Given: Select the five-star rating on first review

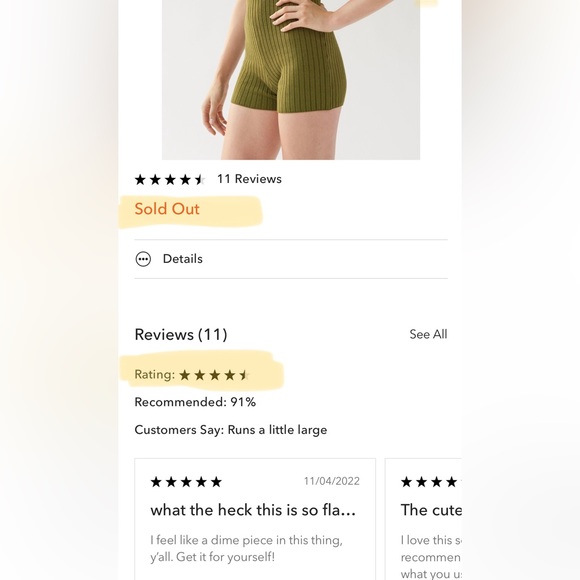Looking at the screenshot, I should (x=186, y=482).
